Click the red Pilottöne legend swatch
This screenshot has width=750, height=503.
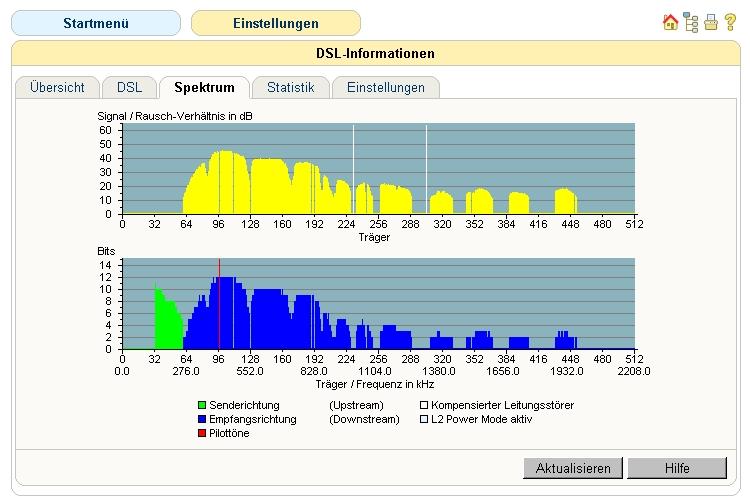[202, 433]
